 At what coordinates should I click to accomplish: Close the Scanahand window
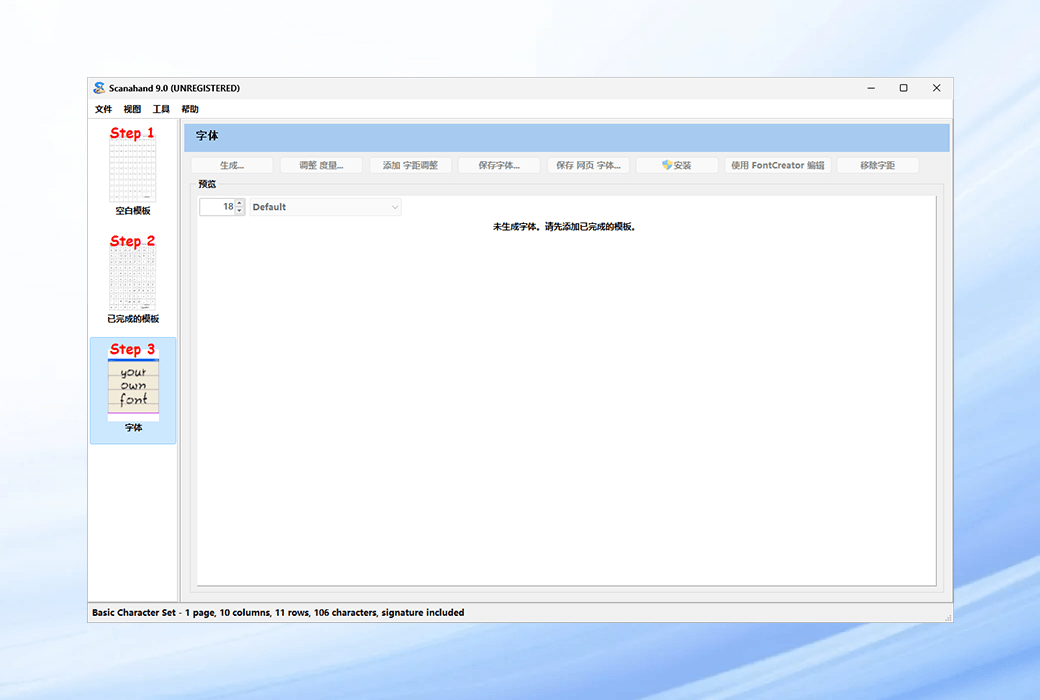pos(937,88)
